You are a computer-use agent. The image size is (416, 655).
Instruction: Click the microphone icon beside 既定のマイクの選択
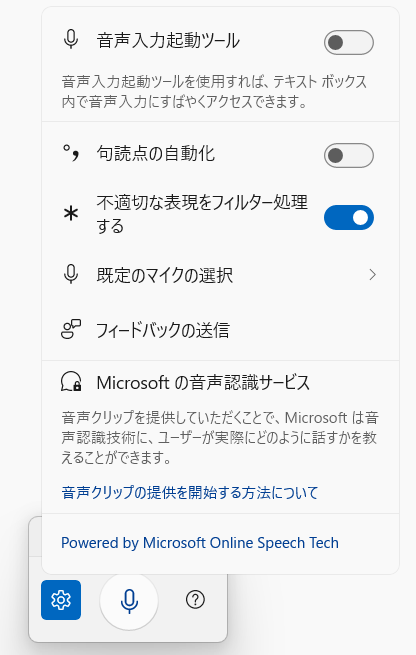(71, 274)
